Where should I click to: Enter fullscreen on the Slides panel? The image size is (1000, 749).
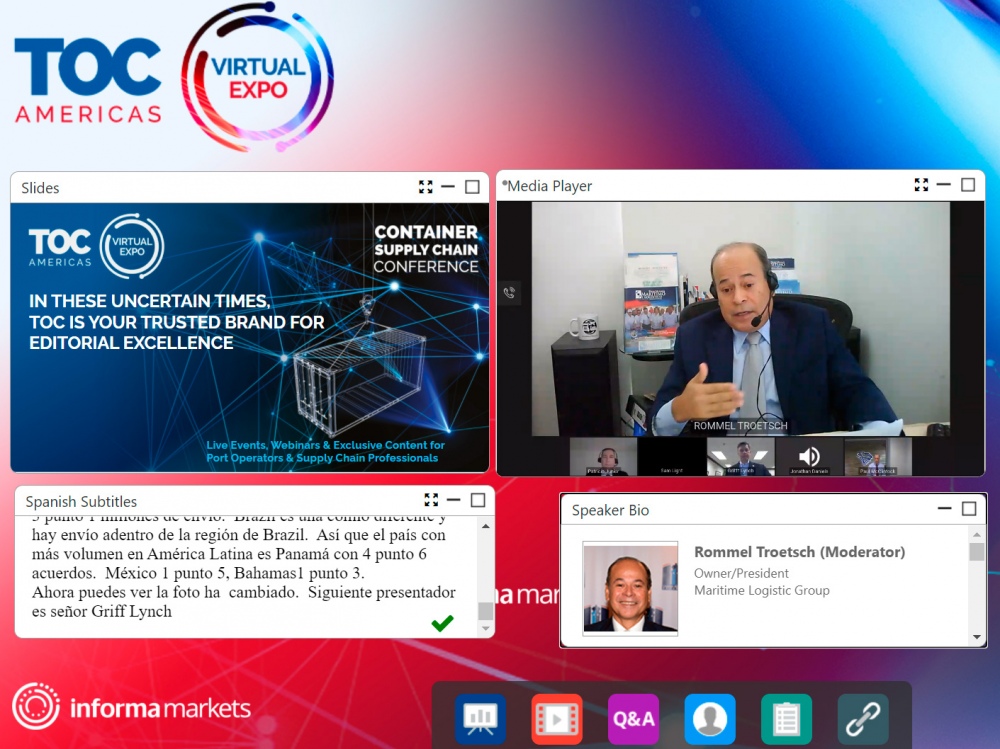coord(425,187)
